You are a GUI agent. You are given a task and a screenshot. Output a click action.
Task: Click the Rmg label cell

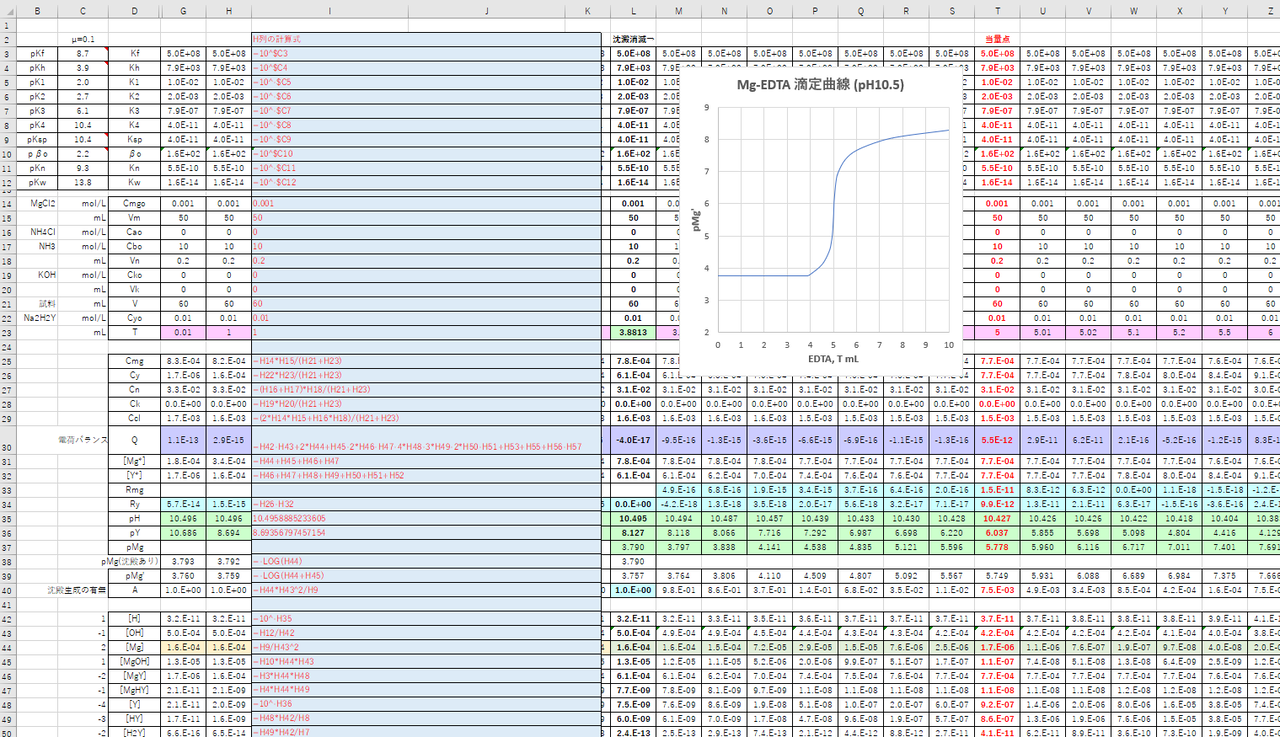point(134,490)
